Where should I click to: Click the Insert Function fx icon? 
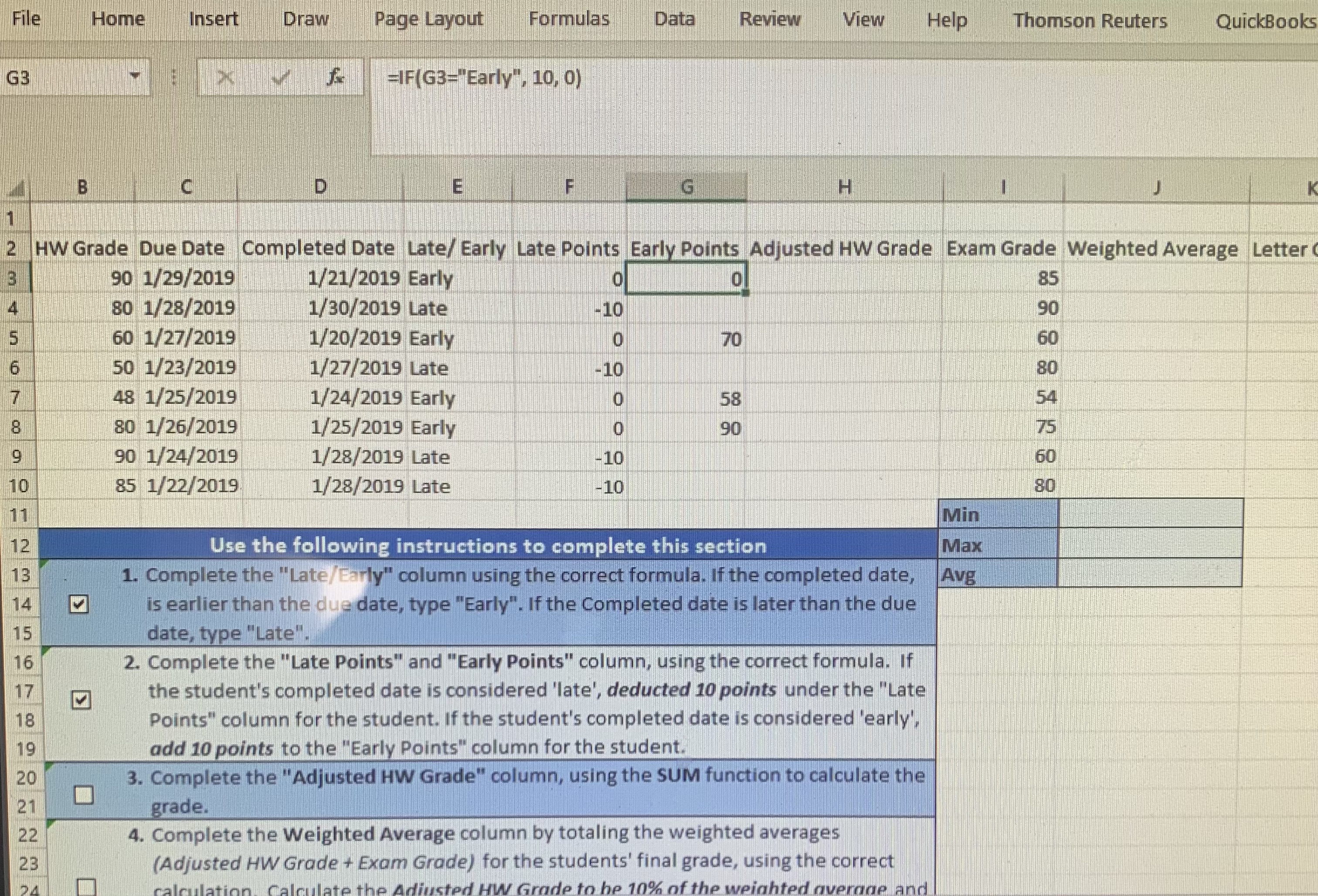(335, 77)
